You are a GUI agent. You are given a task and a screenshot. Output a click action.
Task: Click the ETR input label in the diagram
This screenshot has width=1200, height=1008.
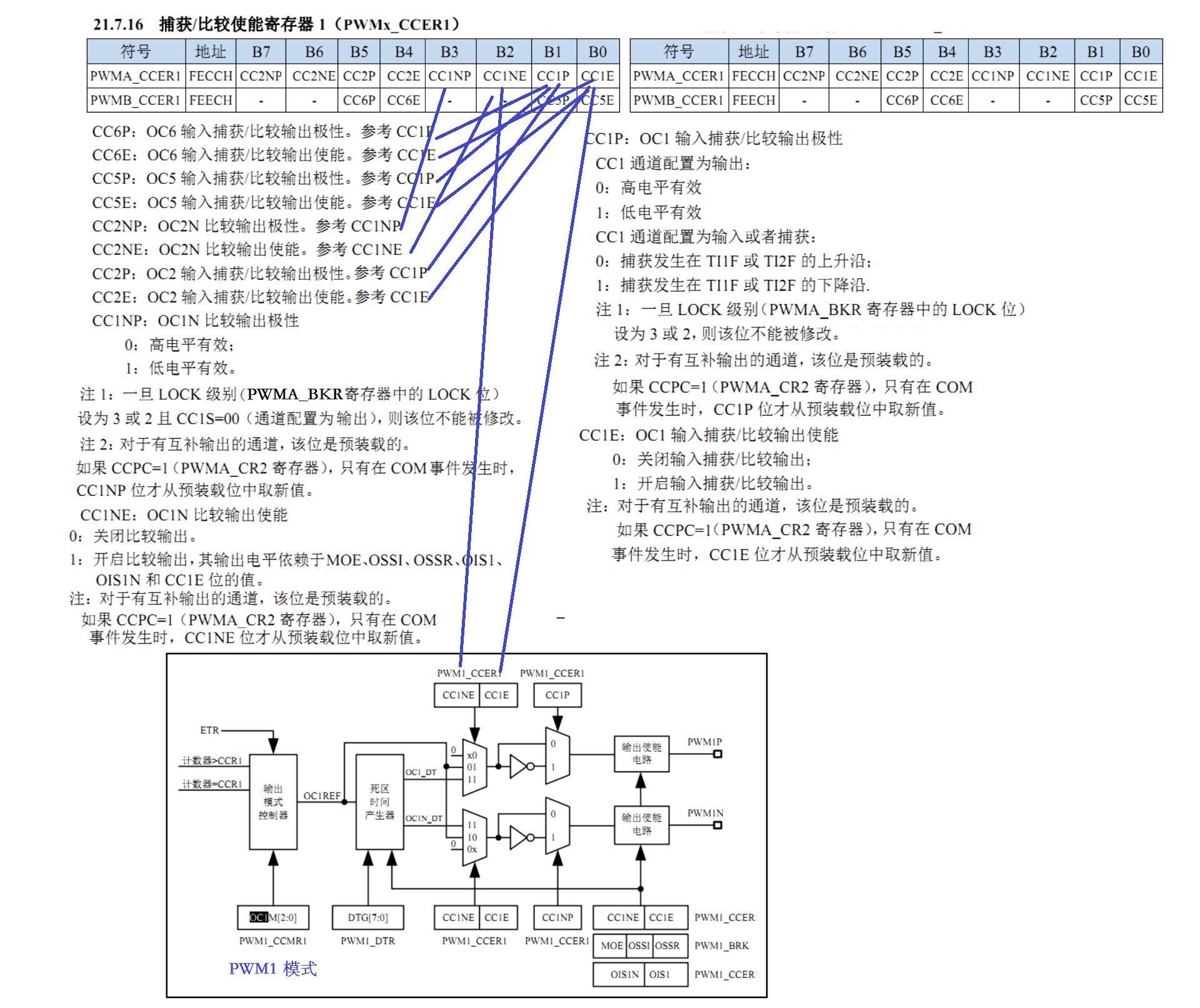209,730
